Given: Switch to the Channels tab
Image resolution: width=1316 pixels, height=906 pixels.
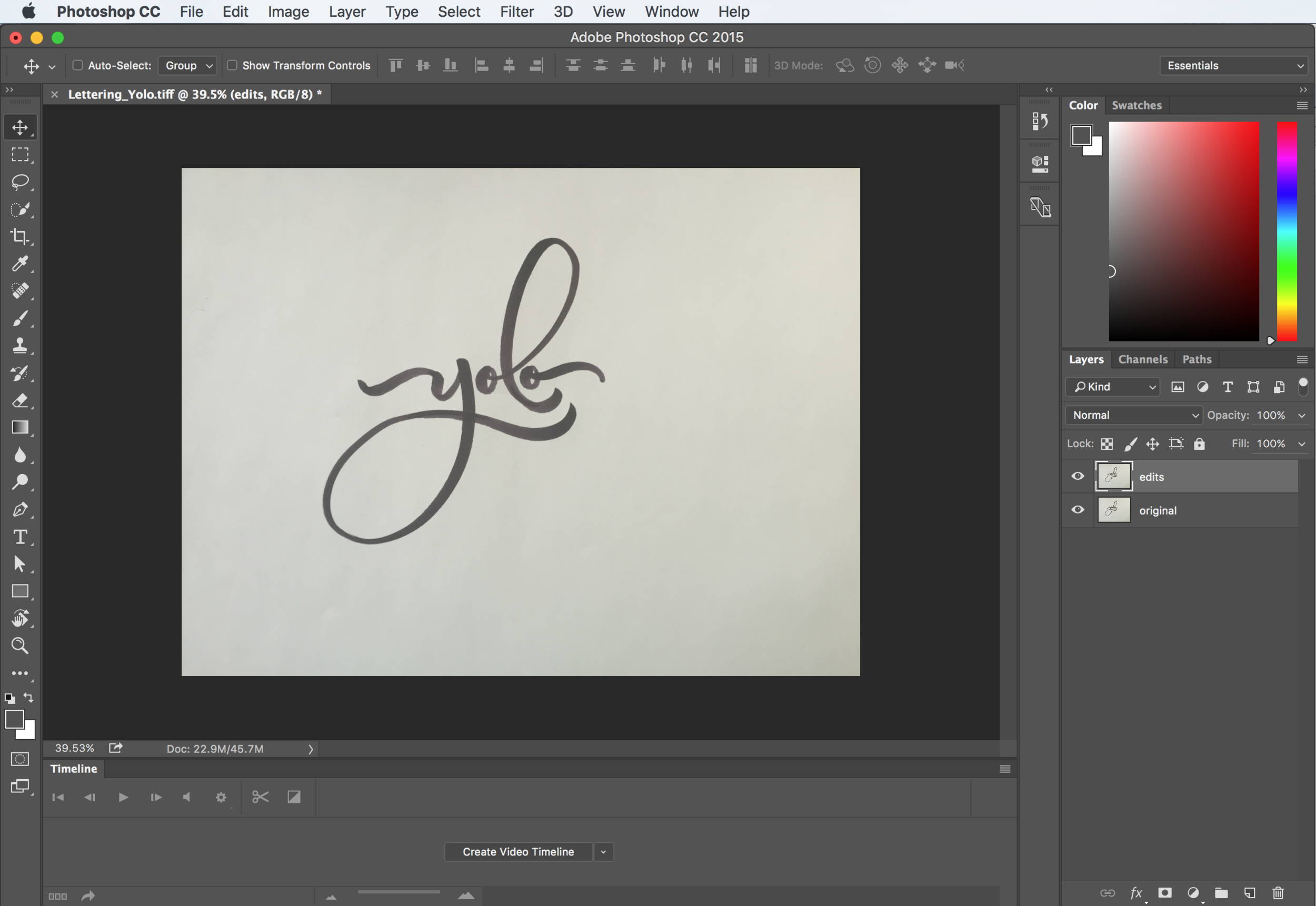Looking at the screenshot, I should [x=1142, y=359].
